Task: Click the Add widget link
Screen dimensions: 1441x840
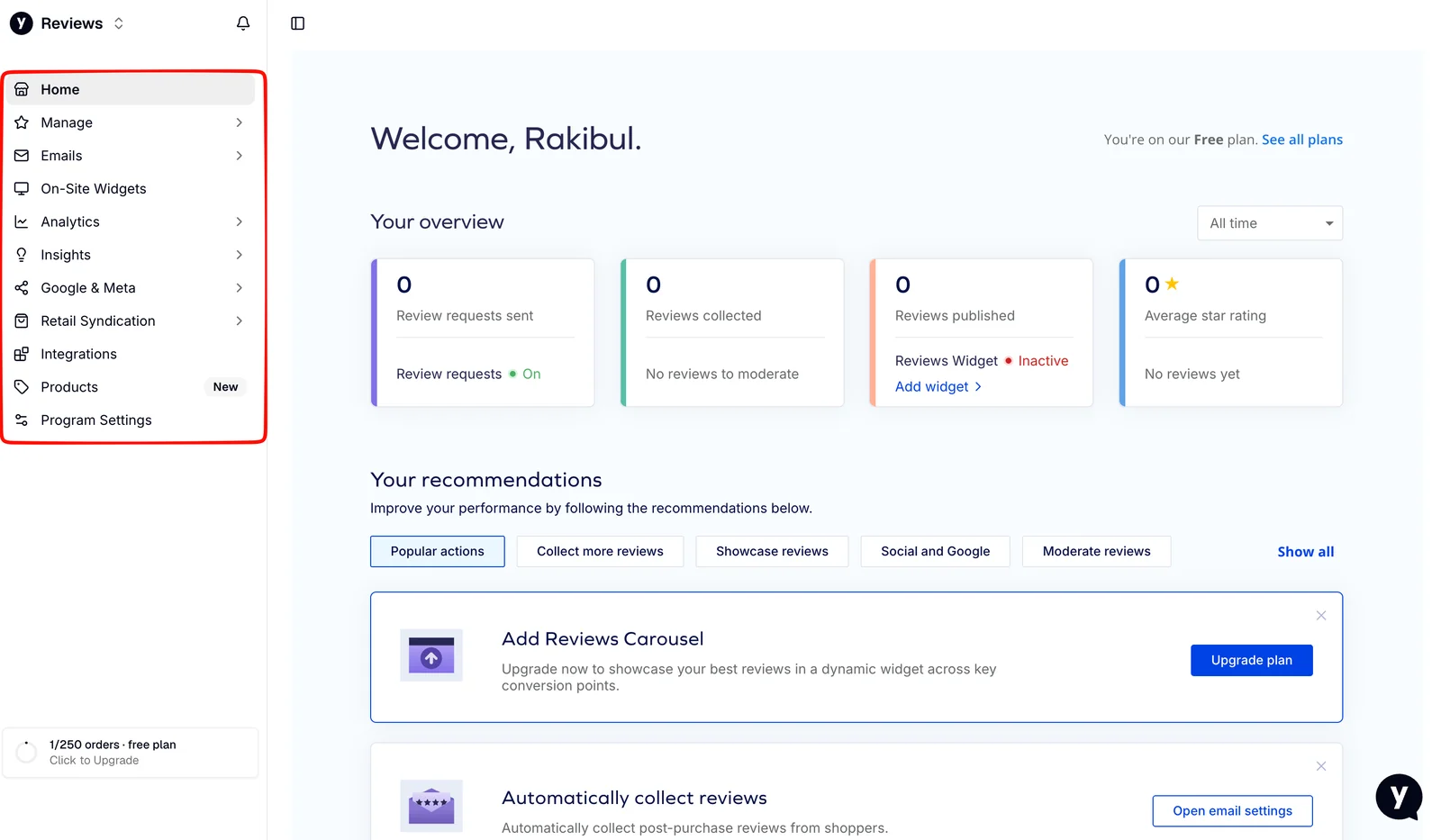Action: 938,386
